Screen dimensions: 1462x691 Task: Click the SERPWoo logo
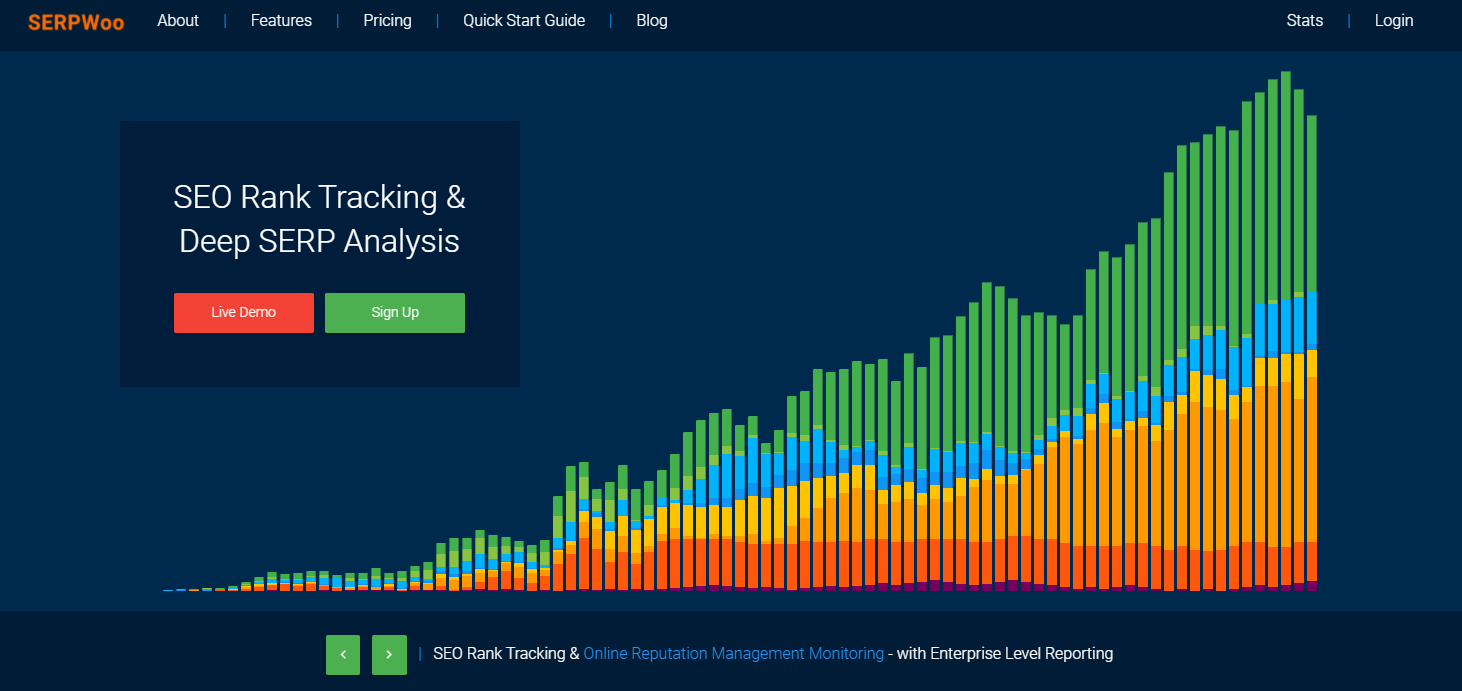point(76,21)
